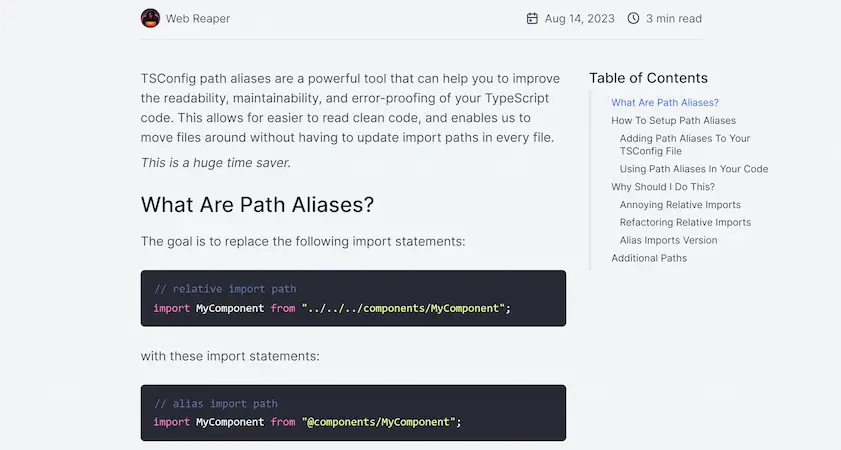Jump to What Are Path Aliases? section

coord(665,102)
